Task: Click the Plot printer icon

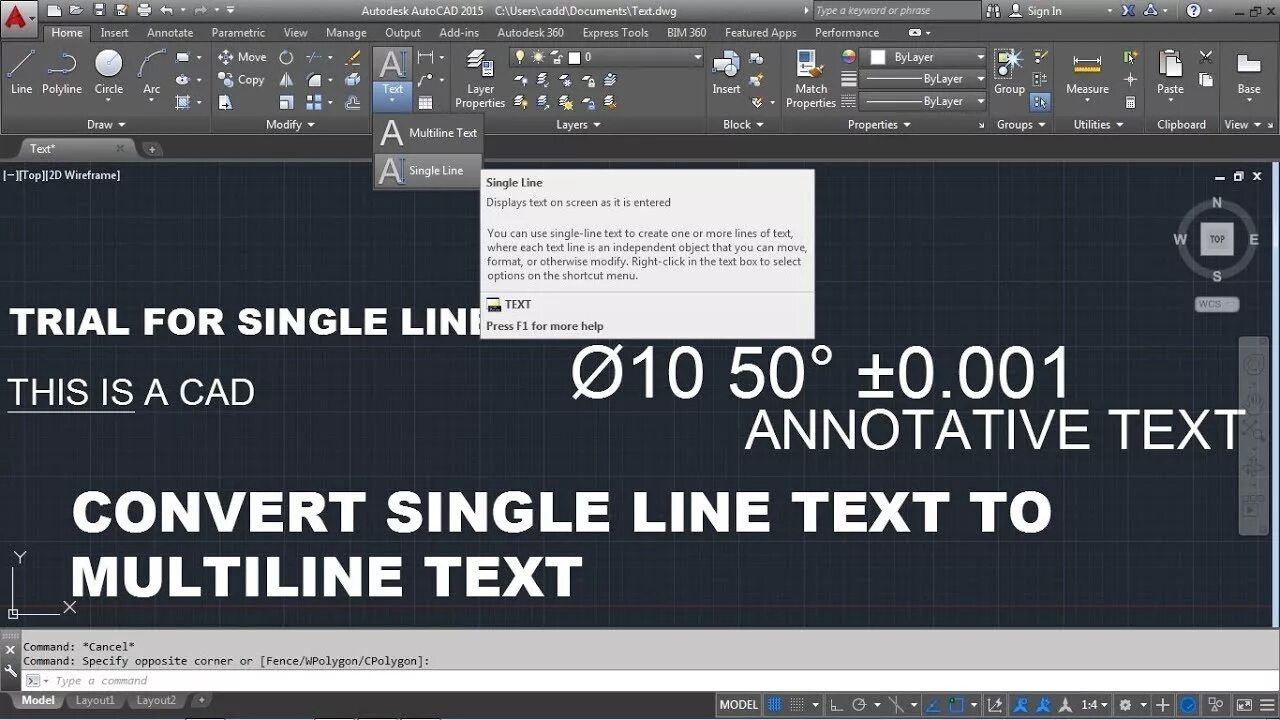Action: pyautogui.click(x=143, y=10)
